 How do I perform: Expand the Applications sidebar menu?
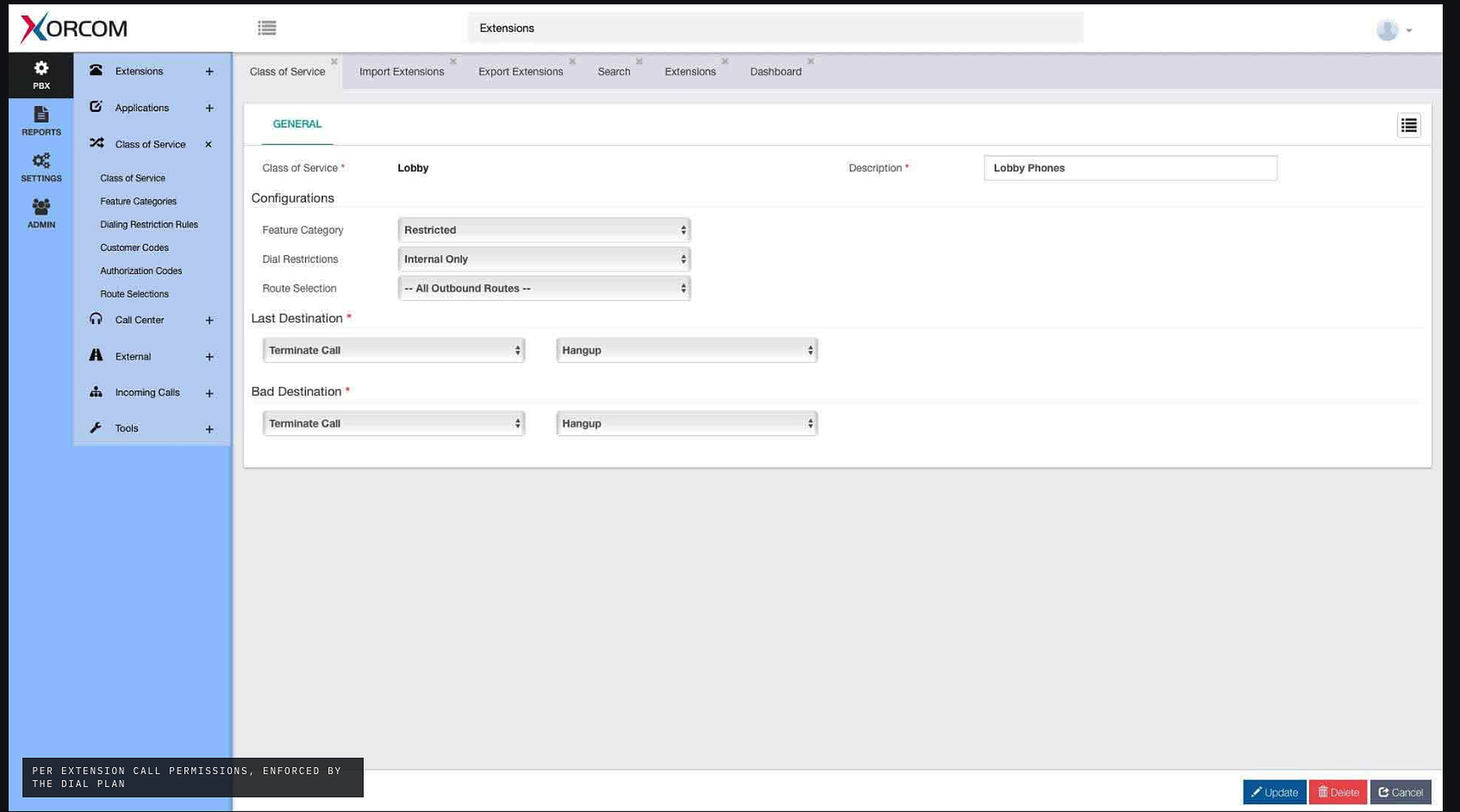coord(209,108)
